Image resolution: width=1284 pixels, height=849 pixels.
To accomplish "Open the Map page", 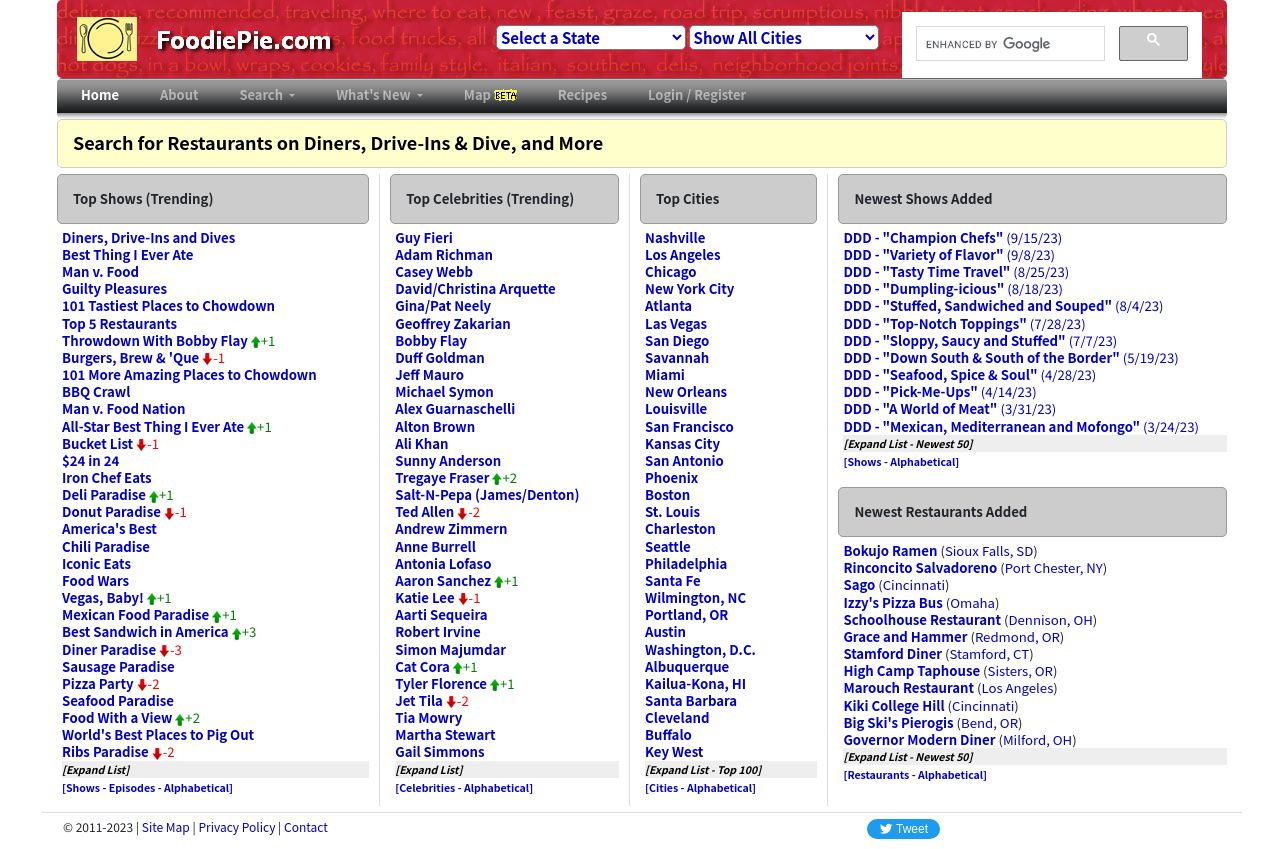I will coord(477,95).
